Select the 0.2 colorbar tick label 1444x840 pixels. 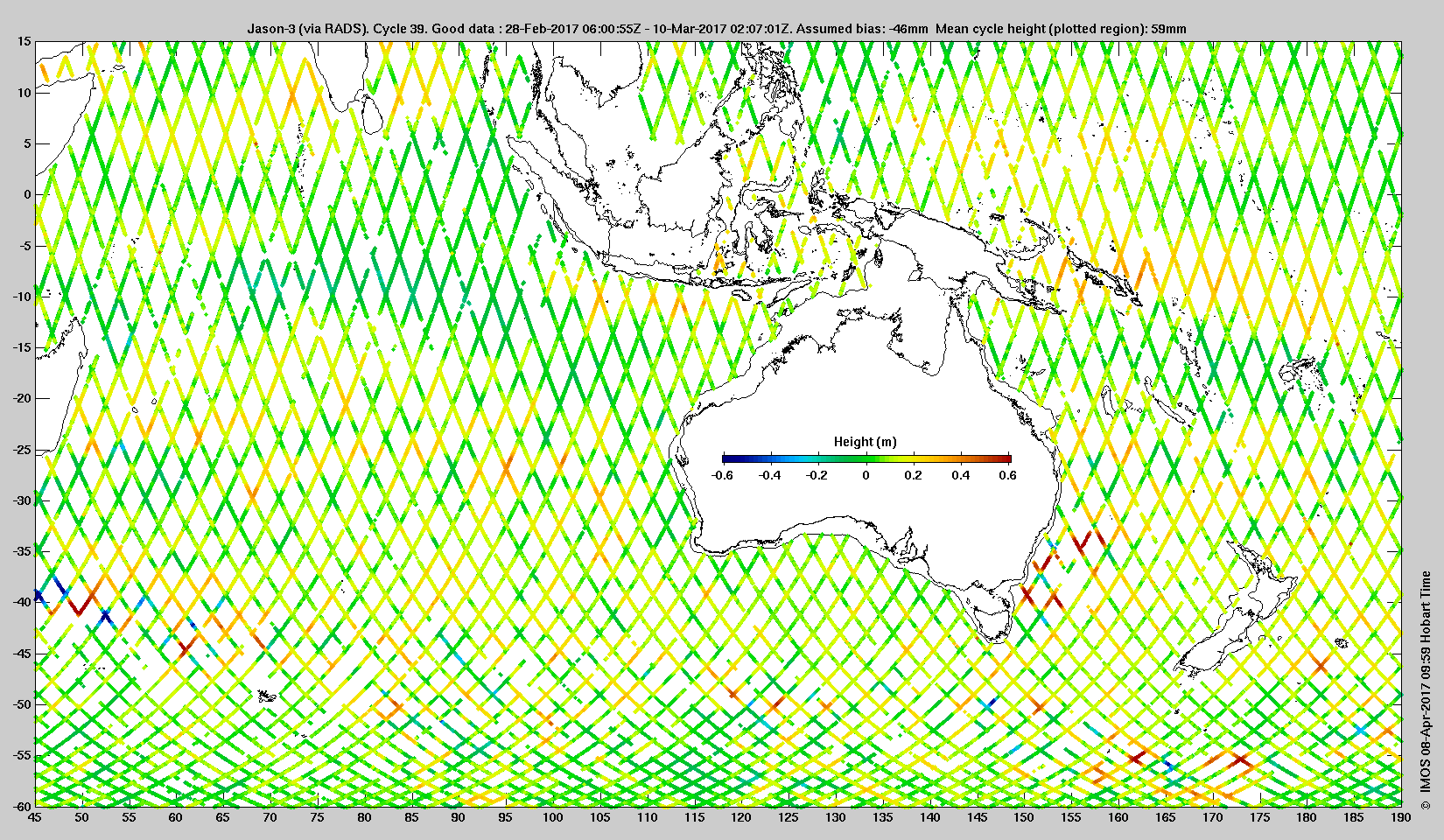tap(913, 476)
